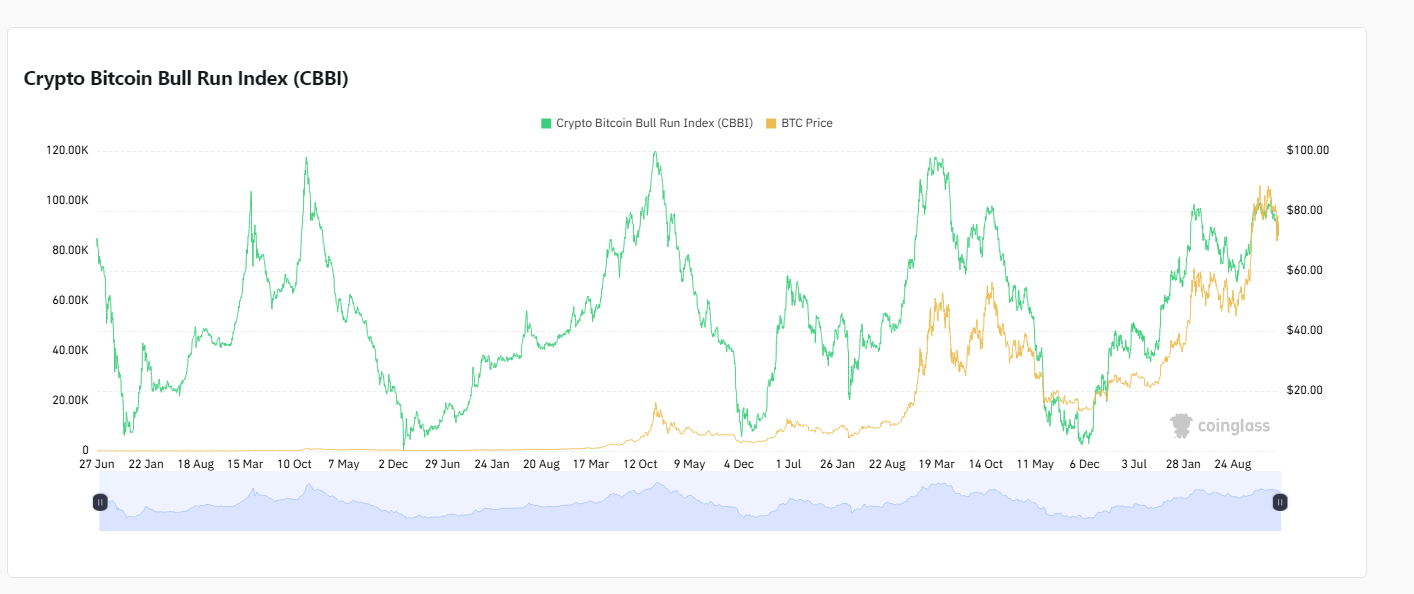This screenshot has width=1414, height=594.
Task: Click the '27 Jun' x-axis date label
Action: pyautogui.click(x=97, y=464)
